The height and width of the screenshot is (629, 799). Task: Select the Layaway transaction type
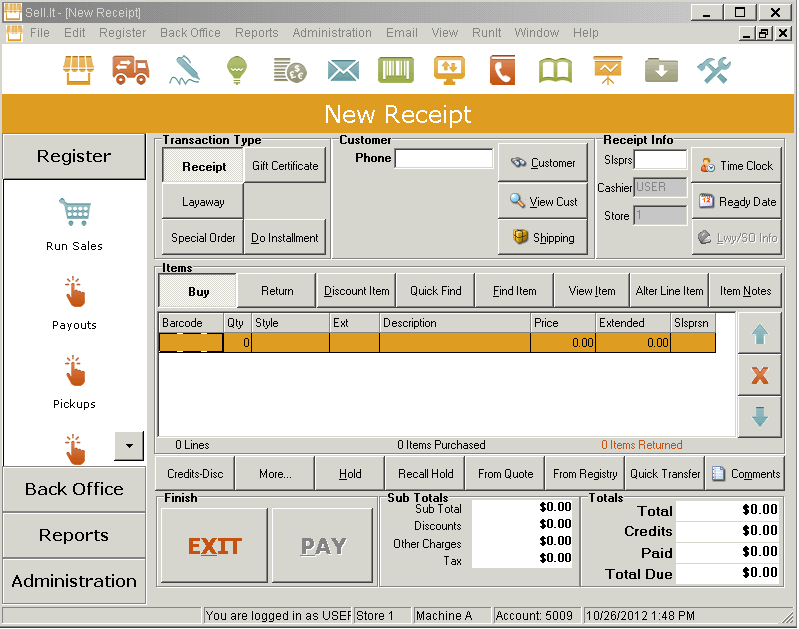click(x=203, y=202)
